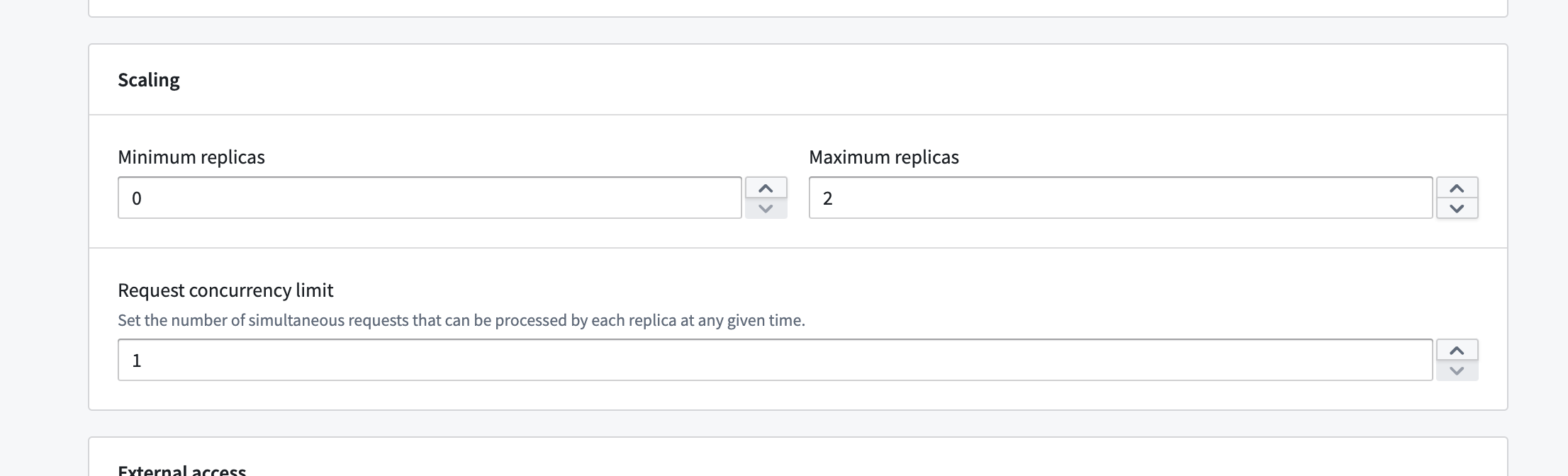Decrement Minimum replicas with the down arrow
The height and width of the screenshot is (476, 1568).
click(x=766, y=208)
